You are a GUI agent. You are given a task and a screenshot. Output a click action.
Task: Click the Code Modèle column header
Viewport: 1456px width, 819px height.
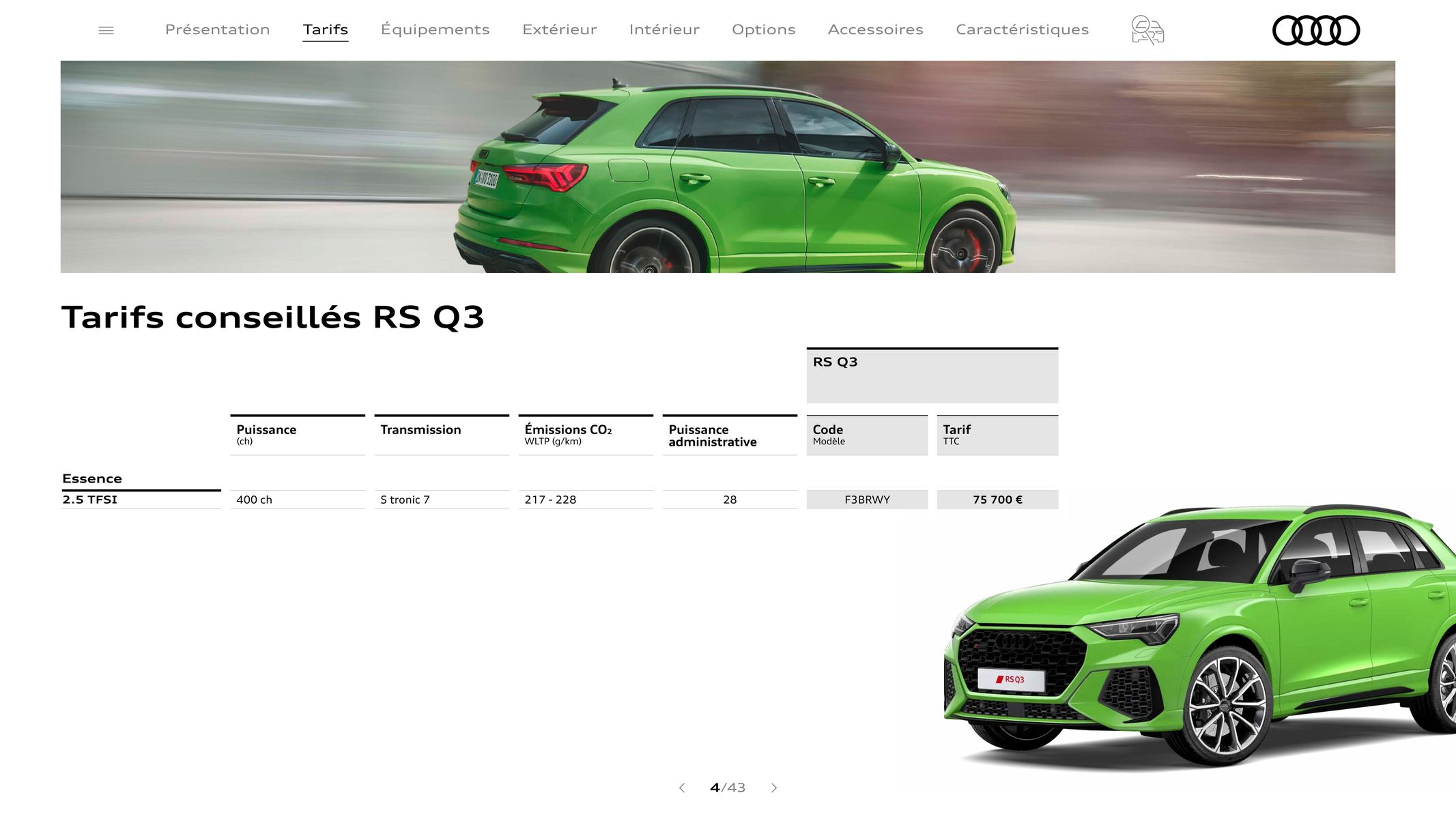point(867,435)
